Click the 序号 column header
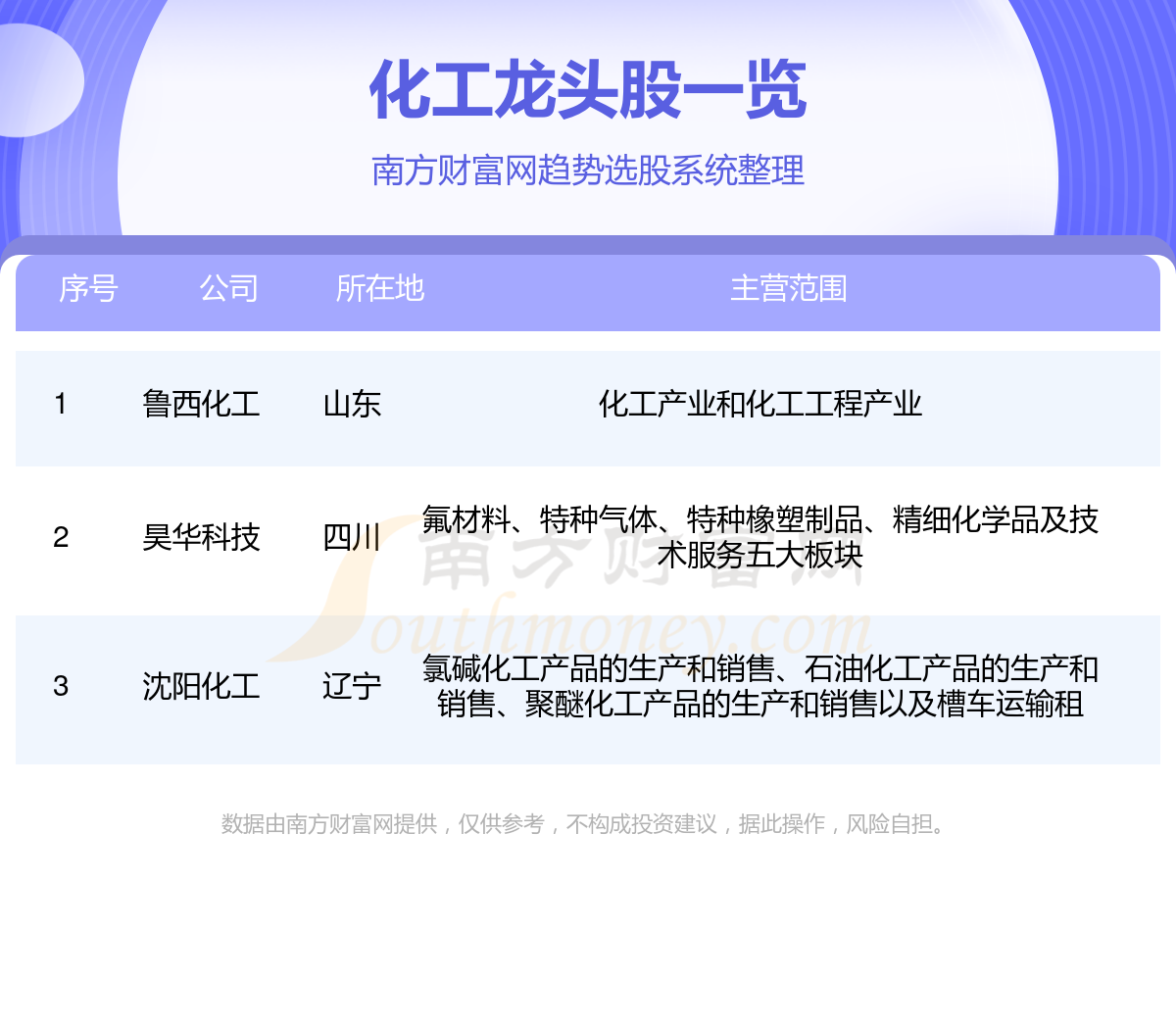 click(x=88, y=288)
